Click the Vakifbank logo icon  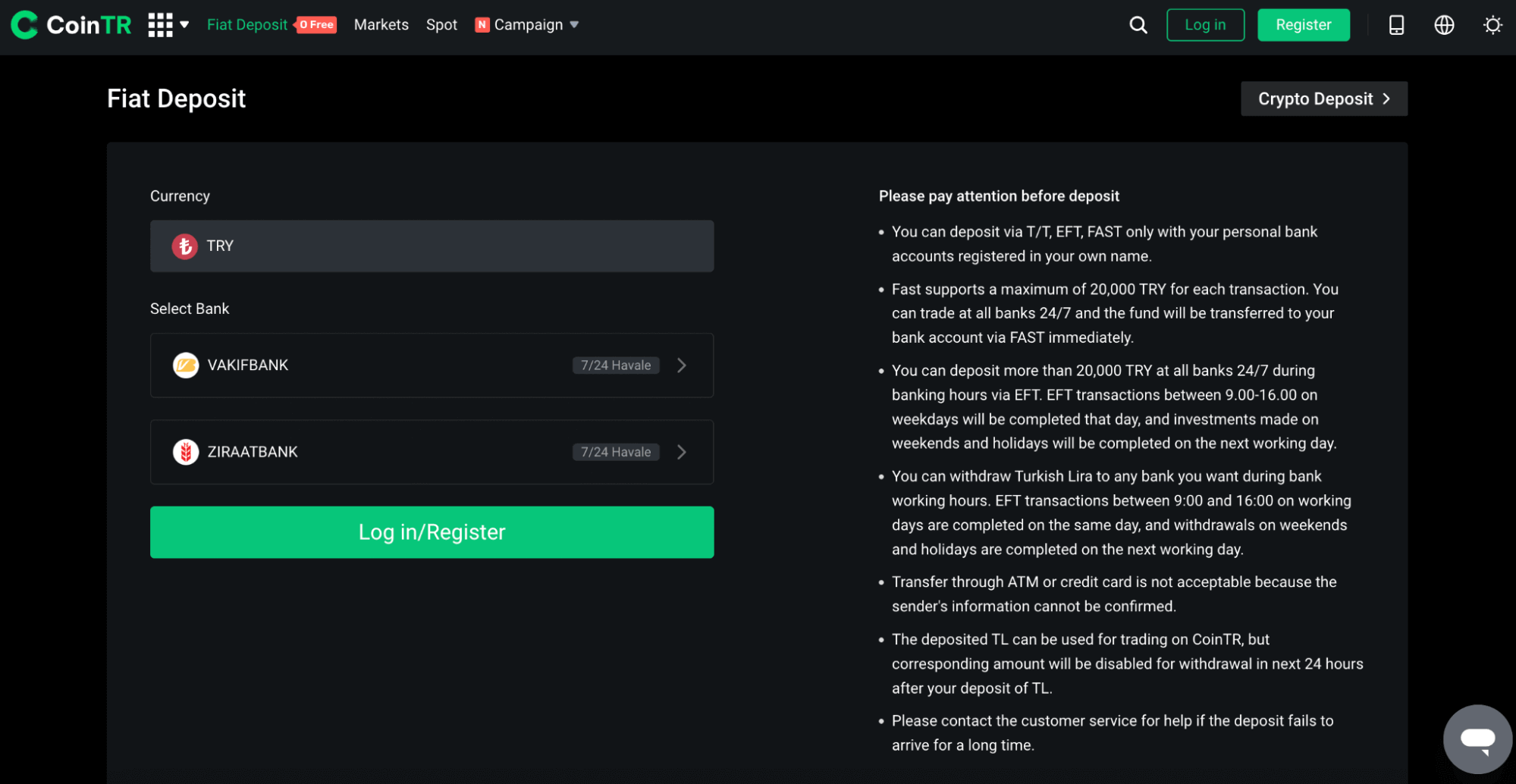coord(186,365)
